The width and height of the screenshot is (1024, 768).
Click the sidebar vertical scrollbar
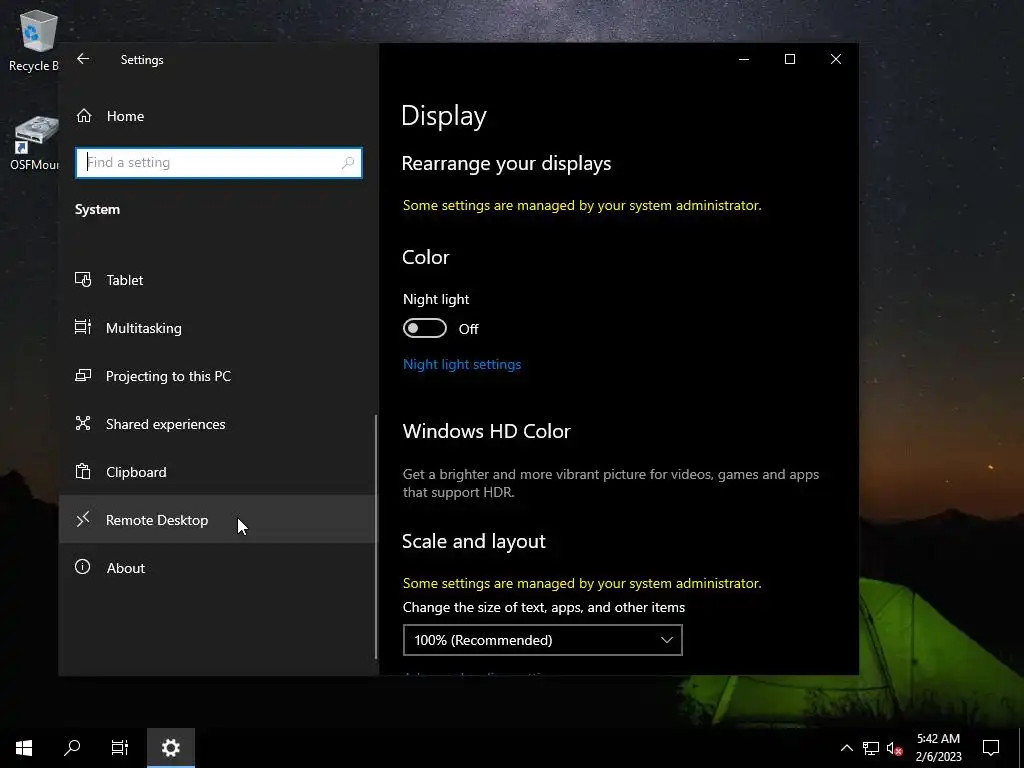(x=376, y=537)
